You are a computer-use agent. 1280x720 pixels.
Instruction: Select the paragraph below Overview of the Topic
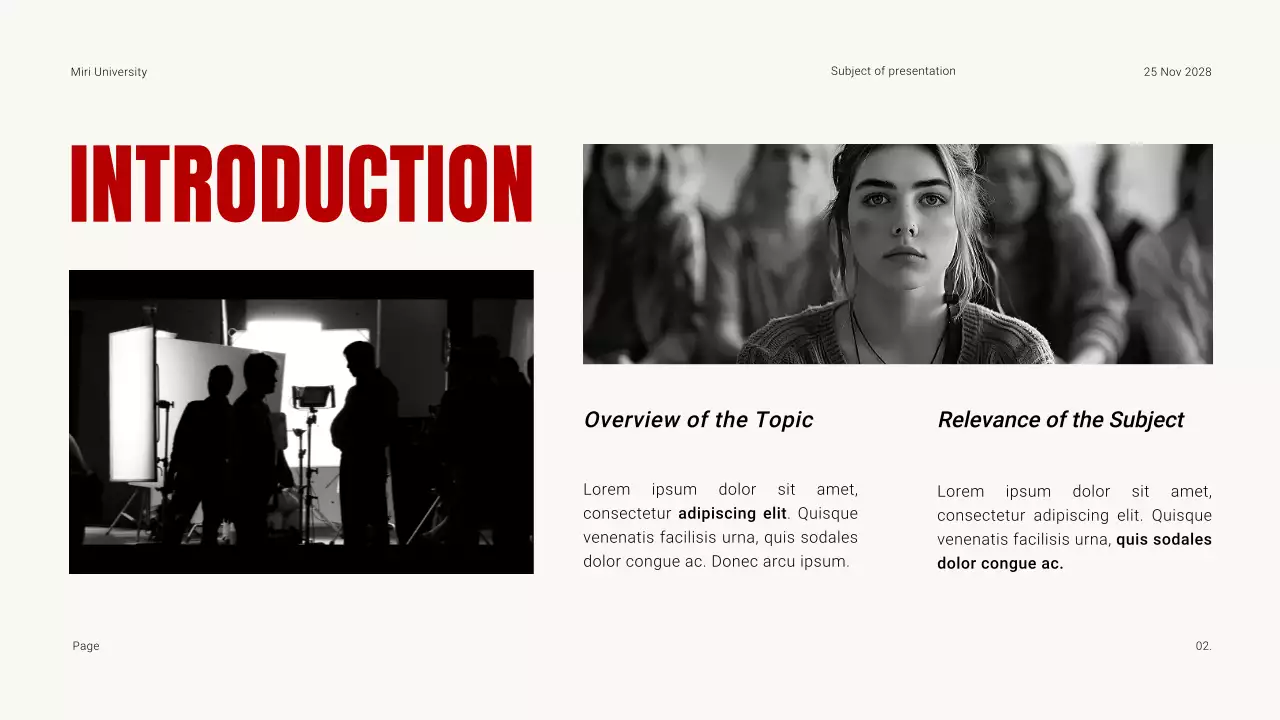pyautogui.click(x=720, y=526)
